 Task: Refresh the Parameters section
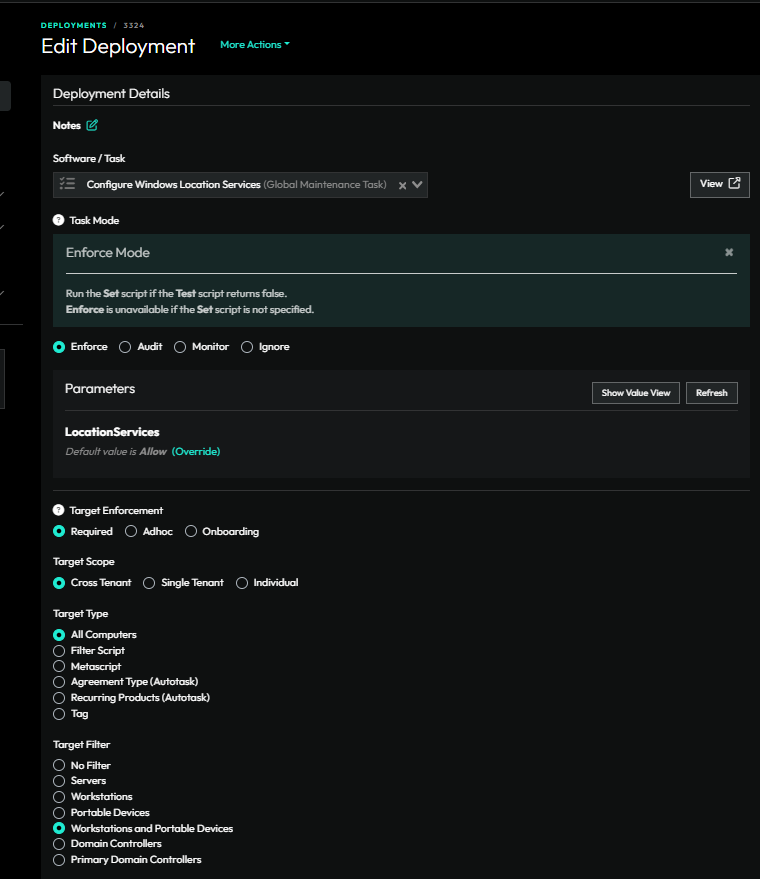pyautogui.click(x=711, y=393)
